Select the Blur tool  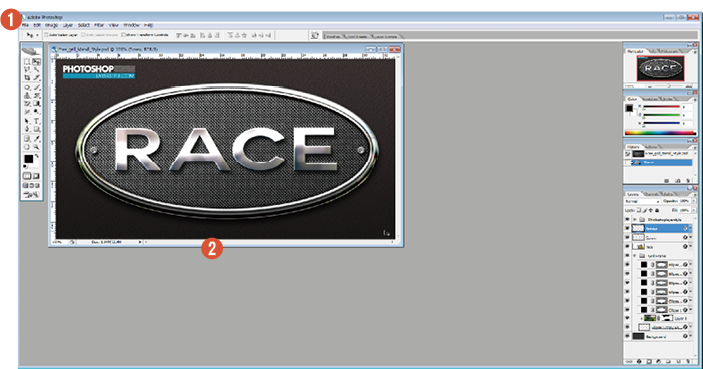[26, 111]
